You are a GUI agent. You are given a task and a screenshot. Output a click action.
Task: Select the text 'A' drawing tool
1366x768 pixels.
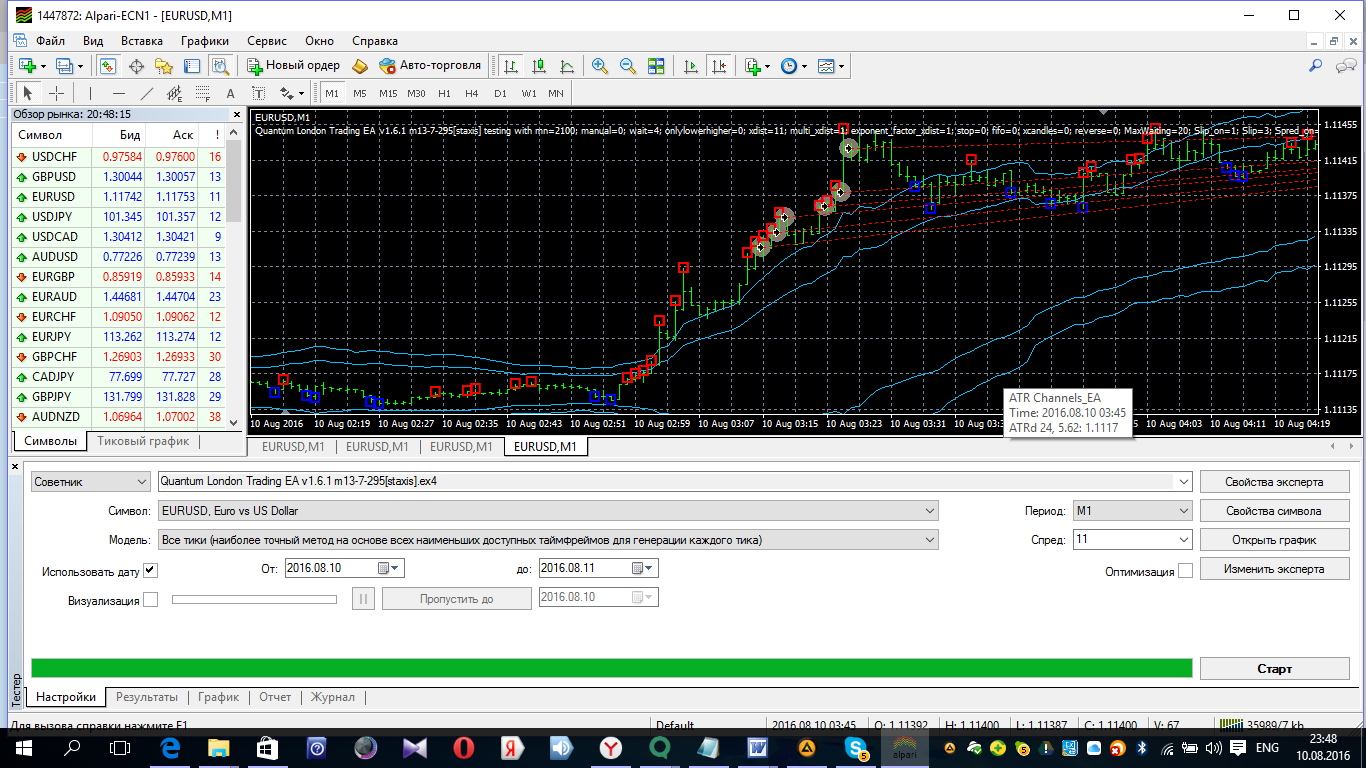click(231, 93)
